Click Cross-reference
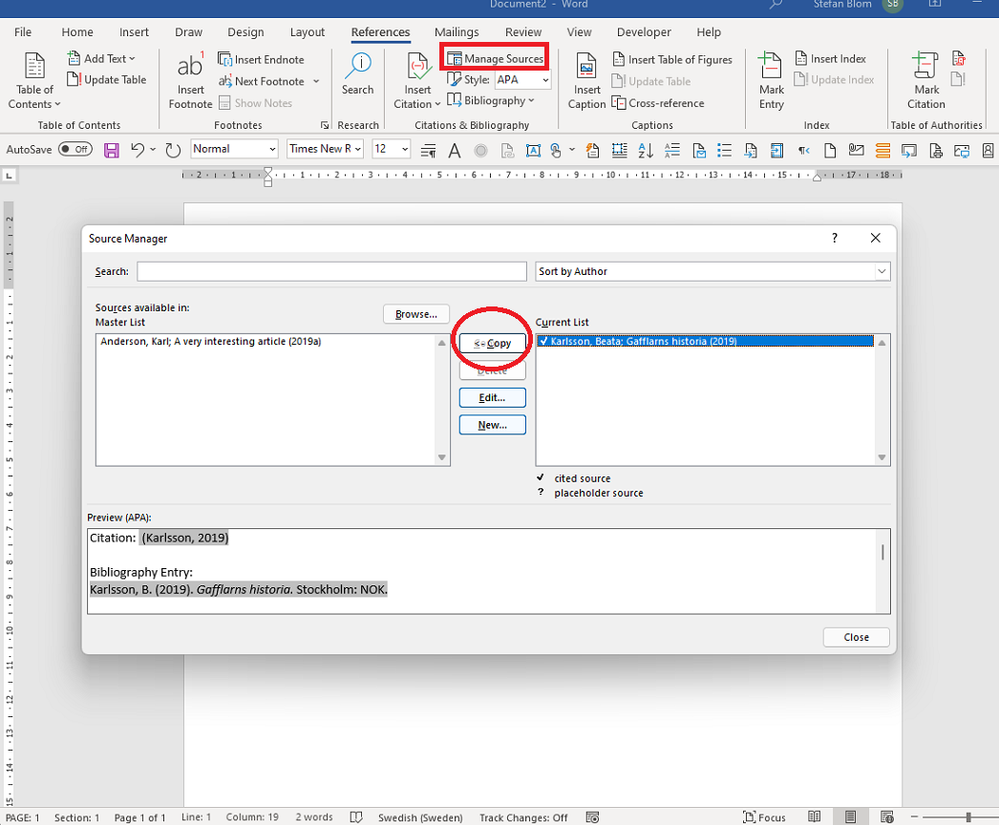Viewport: 999px width, 825px height. point(658,103)
